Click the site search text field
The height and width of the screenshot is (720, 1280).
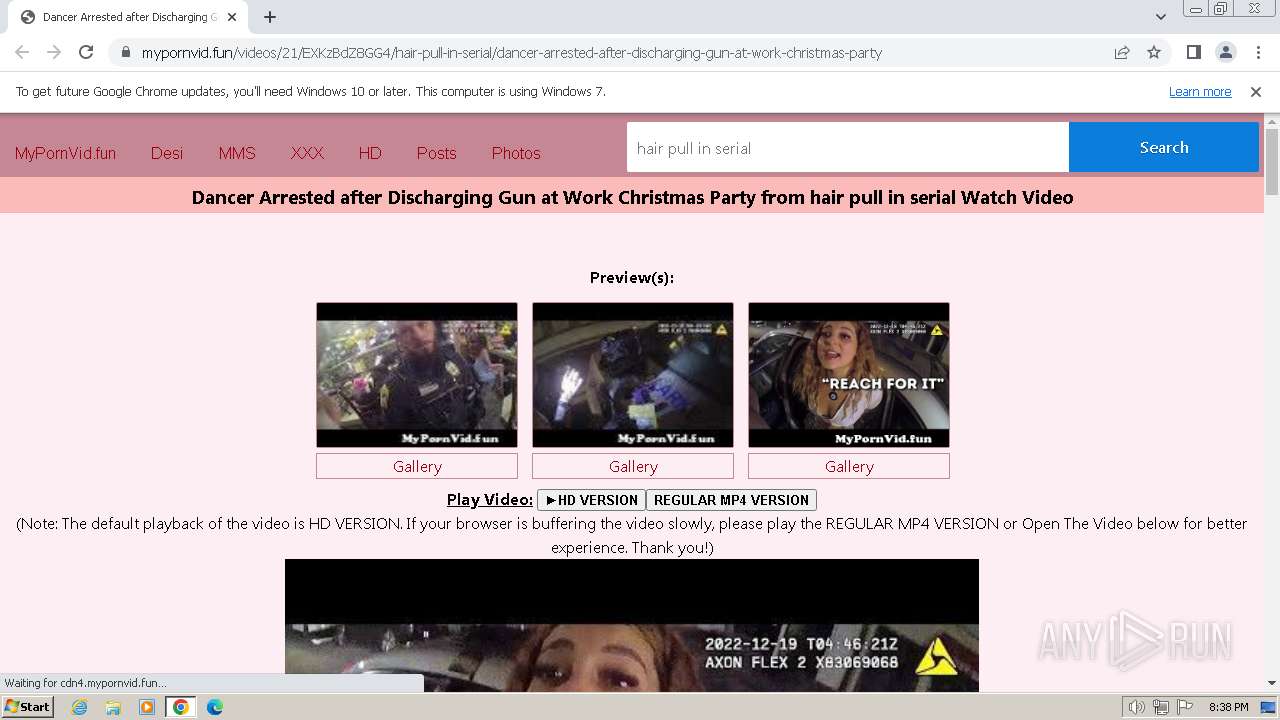click(x=848, y=148)
